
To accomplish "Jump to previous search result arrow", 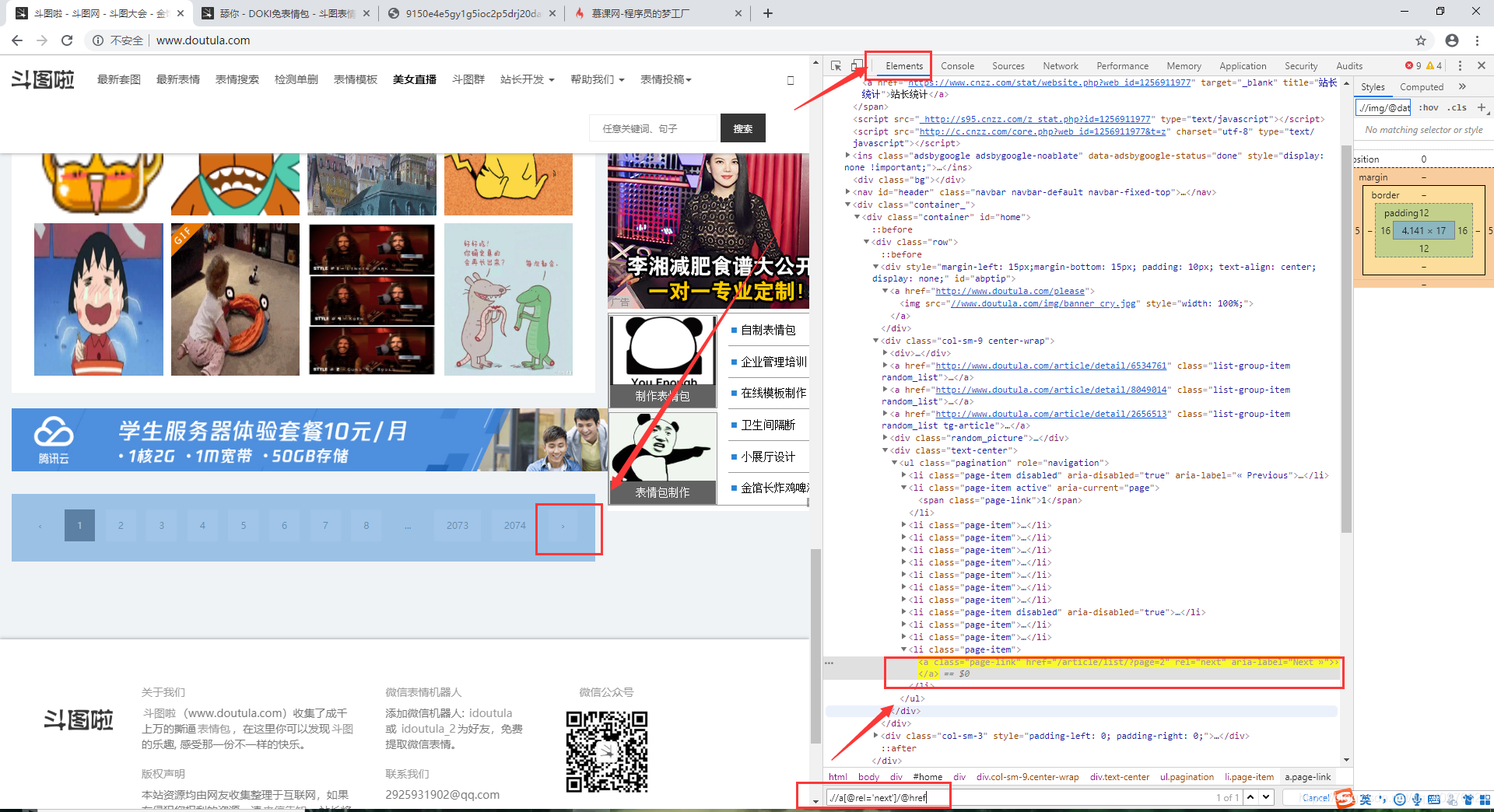I will coord(1250,797).
